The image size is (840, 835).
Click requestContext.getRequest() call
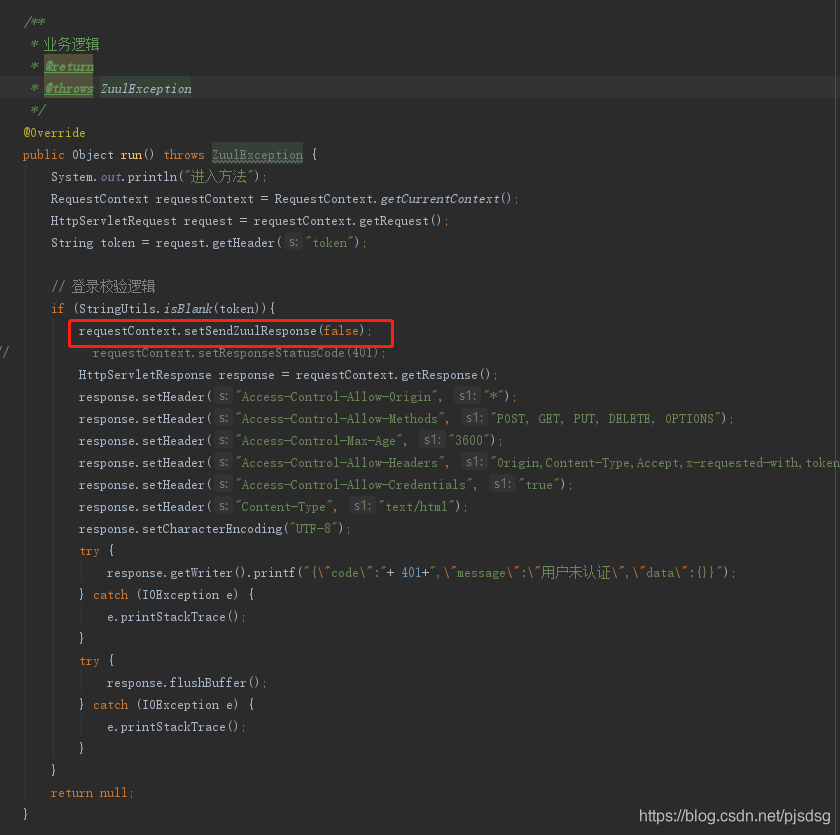click(347, 221)
